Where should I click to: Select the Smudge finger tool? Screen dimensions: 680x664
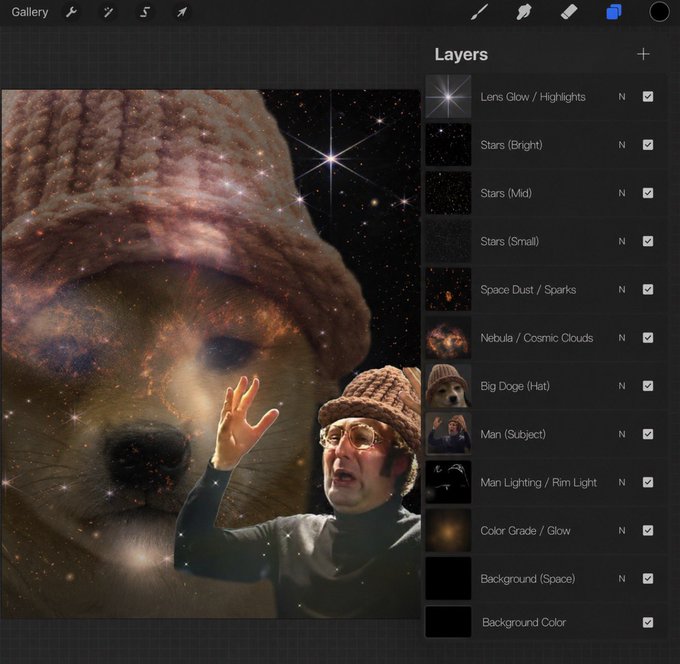coord(524,12)
